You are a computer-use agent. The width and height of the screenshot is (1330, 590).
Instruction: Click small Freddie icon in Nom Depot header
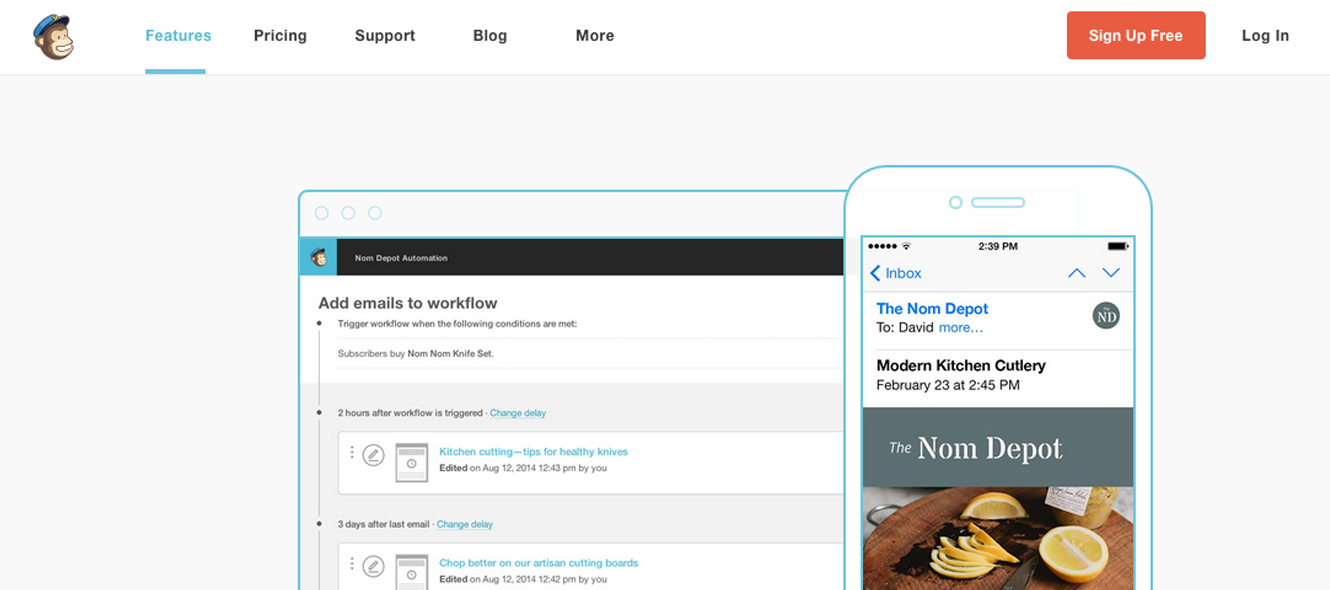pyautogui.click(x=319, y=257)
